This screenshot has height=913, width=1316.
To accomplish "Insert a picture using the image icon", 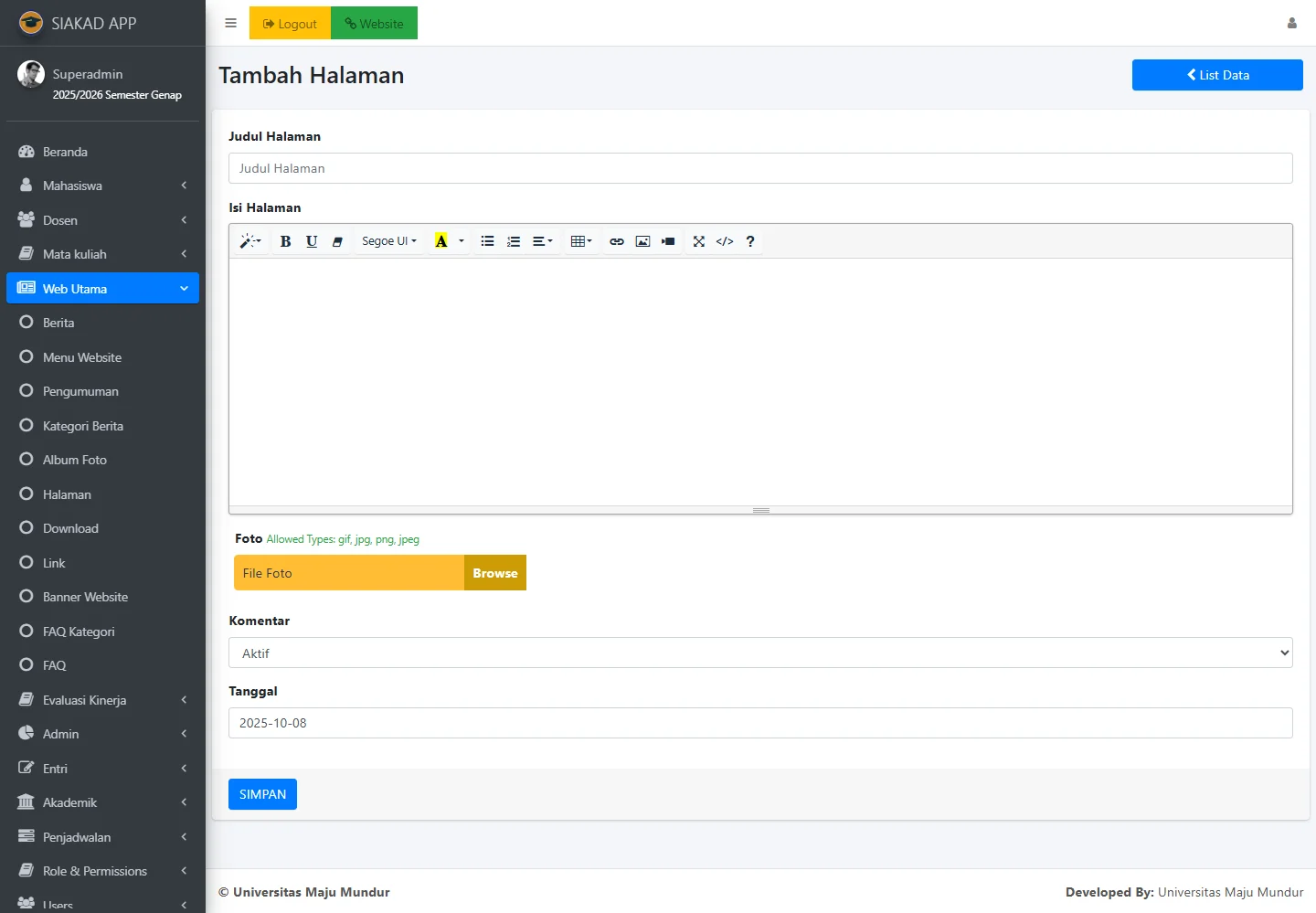I will (x=642, y=241).
